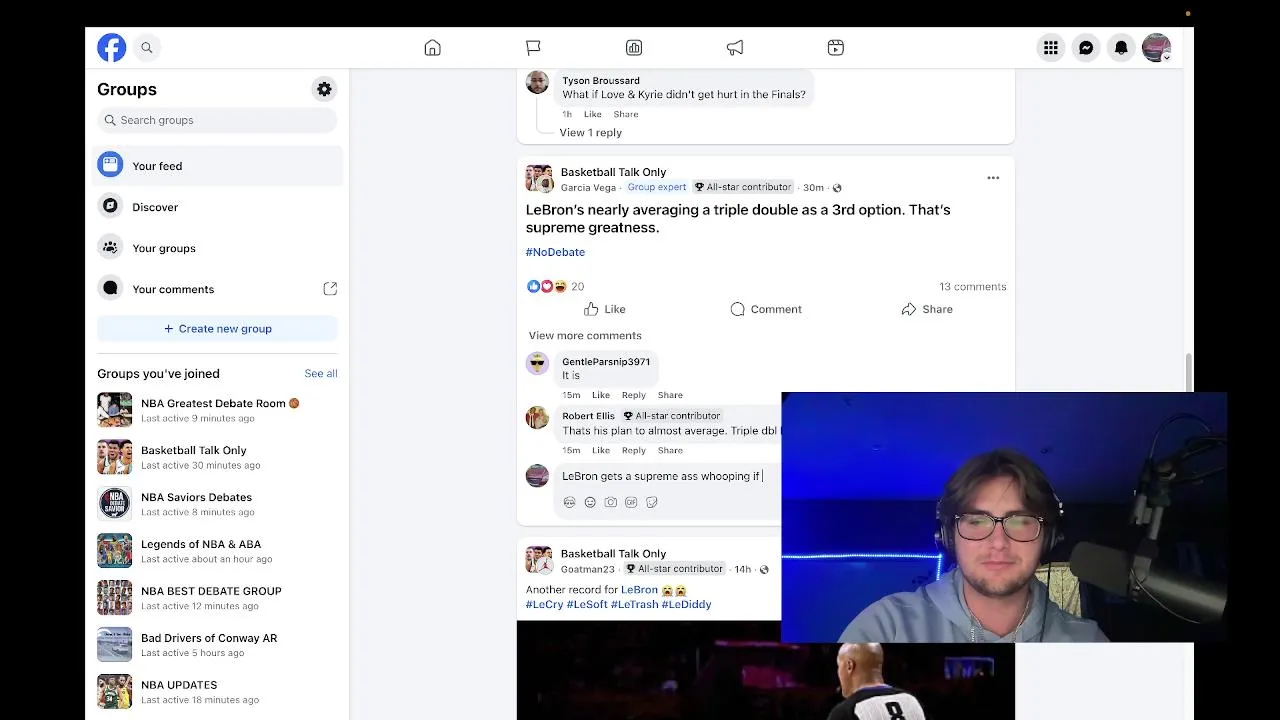Expand View more comments
This screenshot has height=720, width=1280.
[585, 335]
